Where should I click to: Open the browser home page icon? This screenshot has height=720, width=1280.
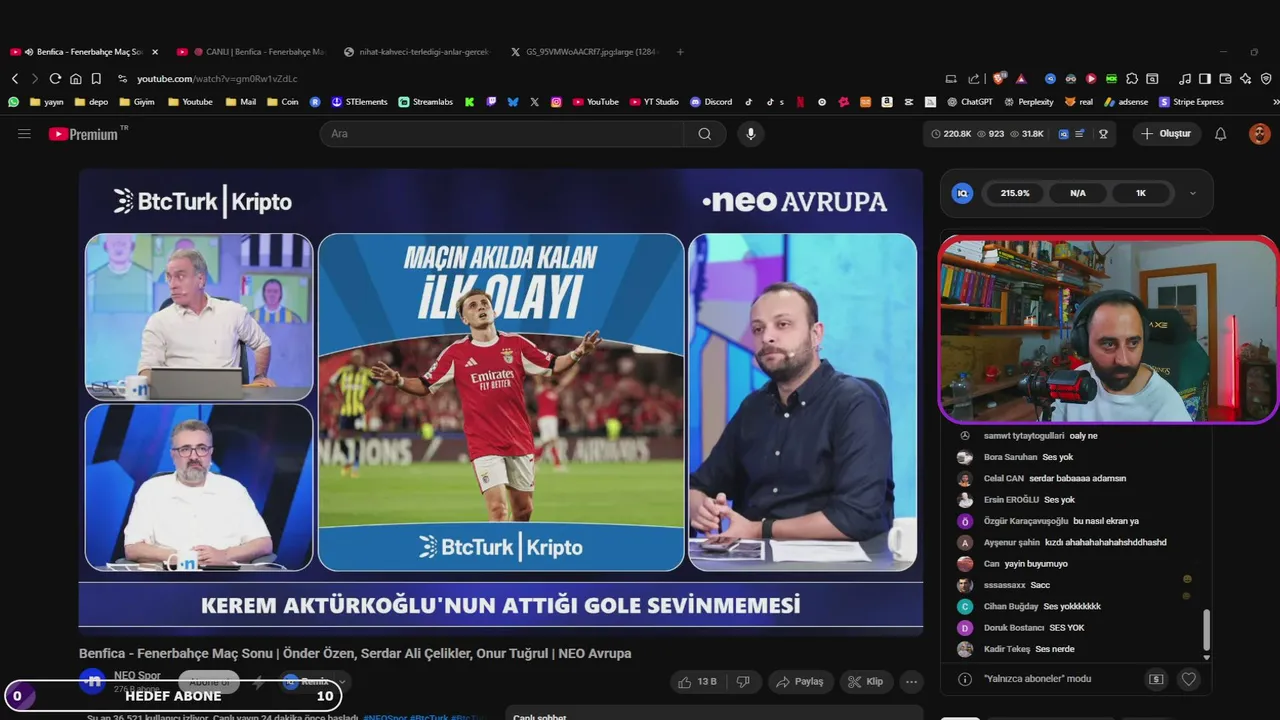76,79
